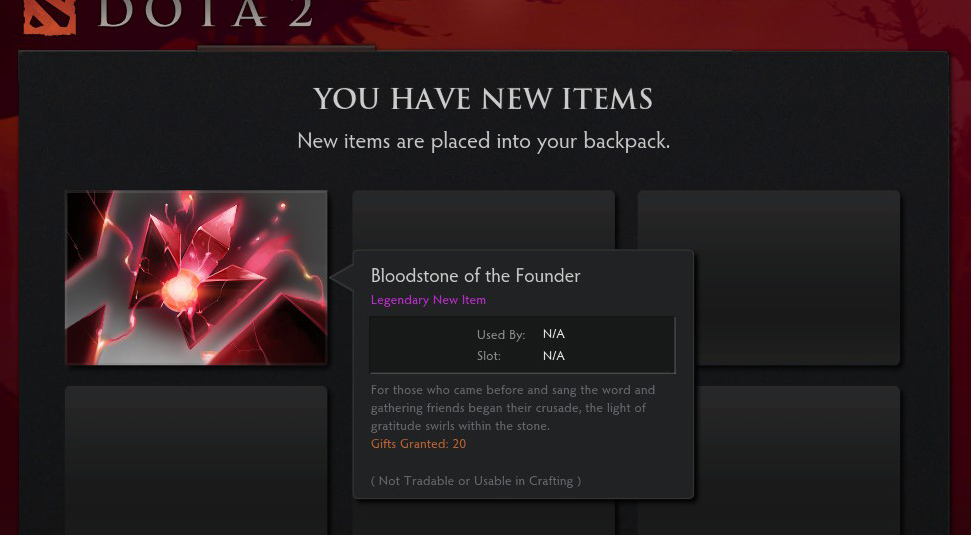Viewport: 971px width, 535px height.
Task: Click the purple "Legendary New Item" label
Action: [428, 300]
